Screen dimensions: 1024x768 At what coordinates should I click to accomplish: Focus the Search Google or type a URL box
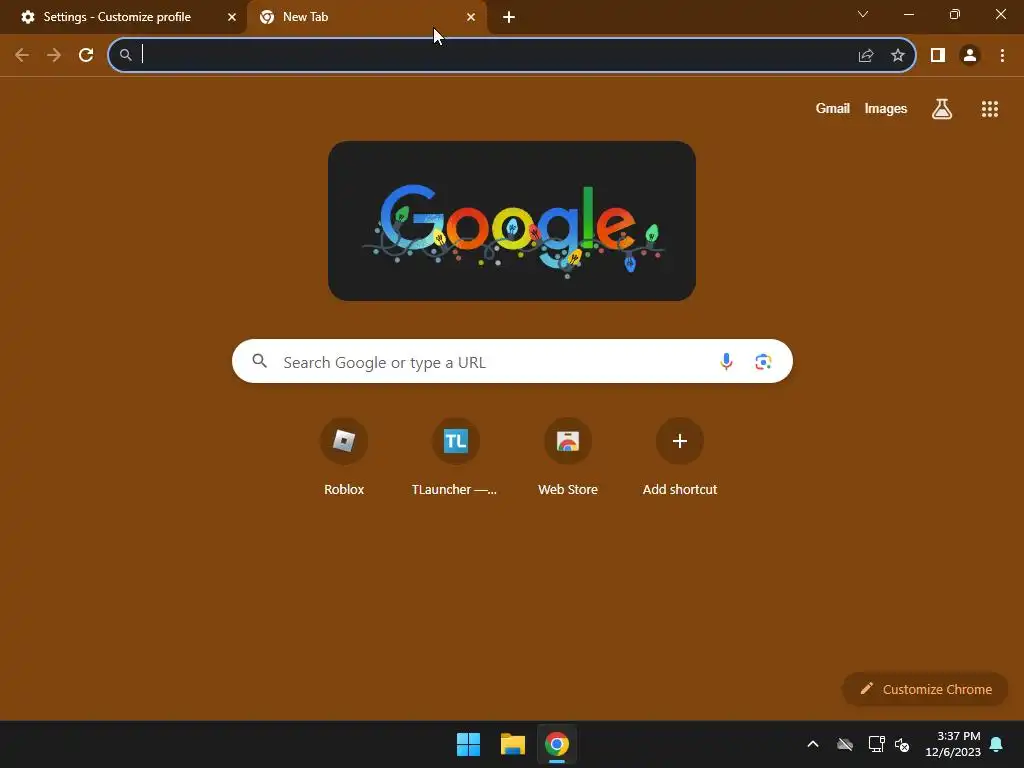(512, 361)
